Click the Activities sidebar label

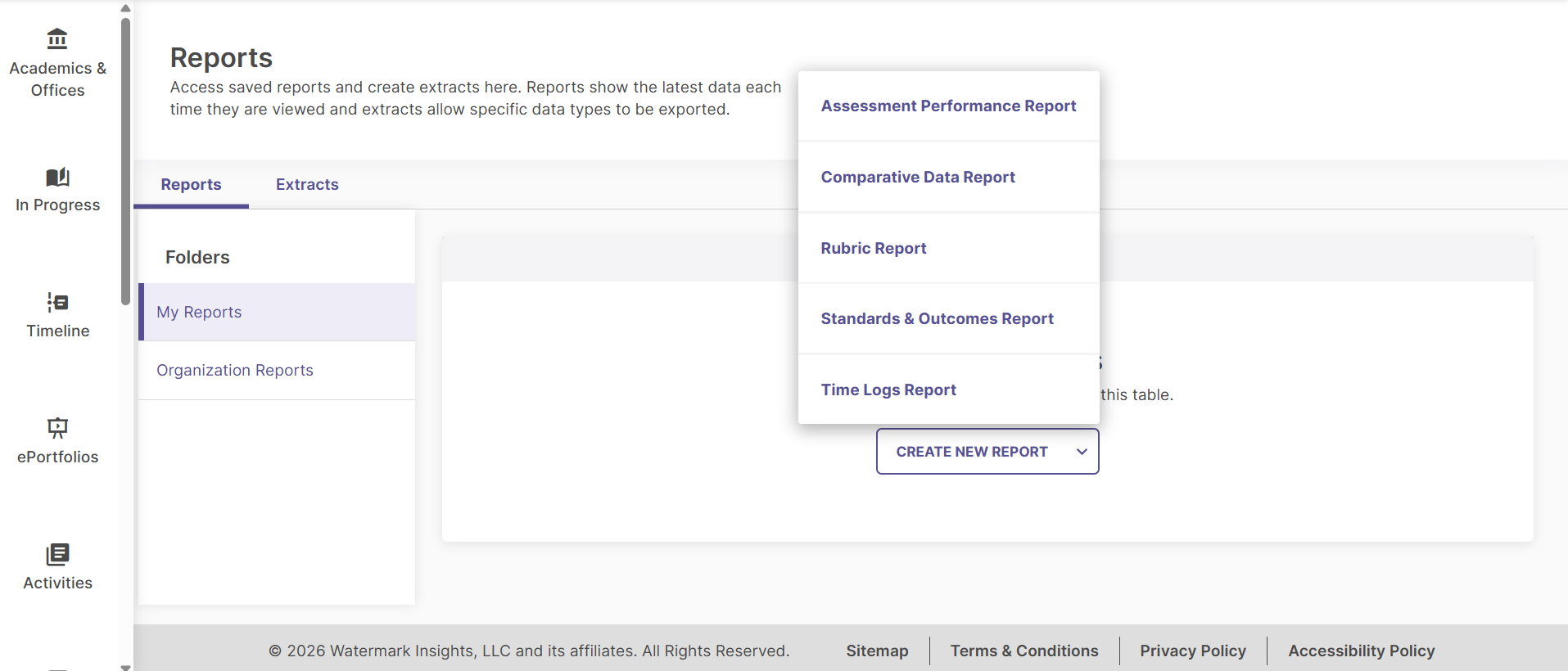(x=57, y=583)
